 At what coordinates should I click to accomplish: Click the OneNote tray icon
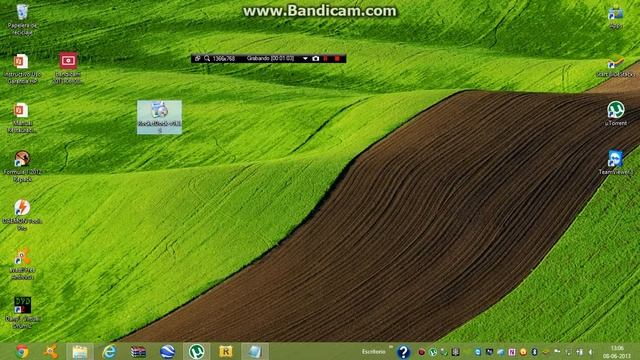(x=512, y=352)
